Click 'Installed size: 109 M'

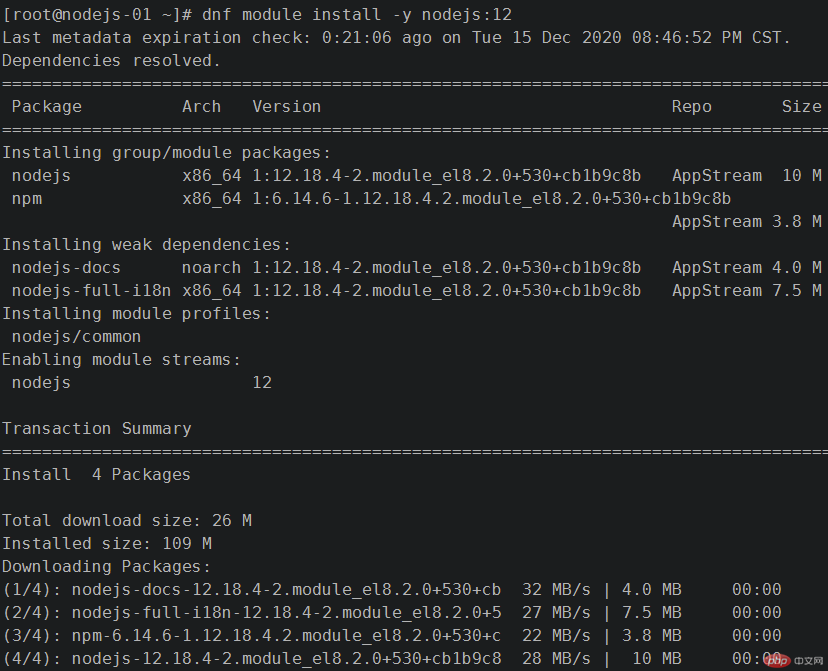pos(107,544)
